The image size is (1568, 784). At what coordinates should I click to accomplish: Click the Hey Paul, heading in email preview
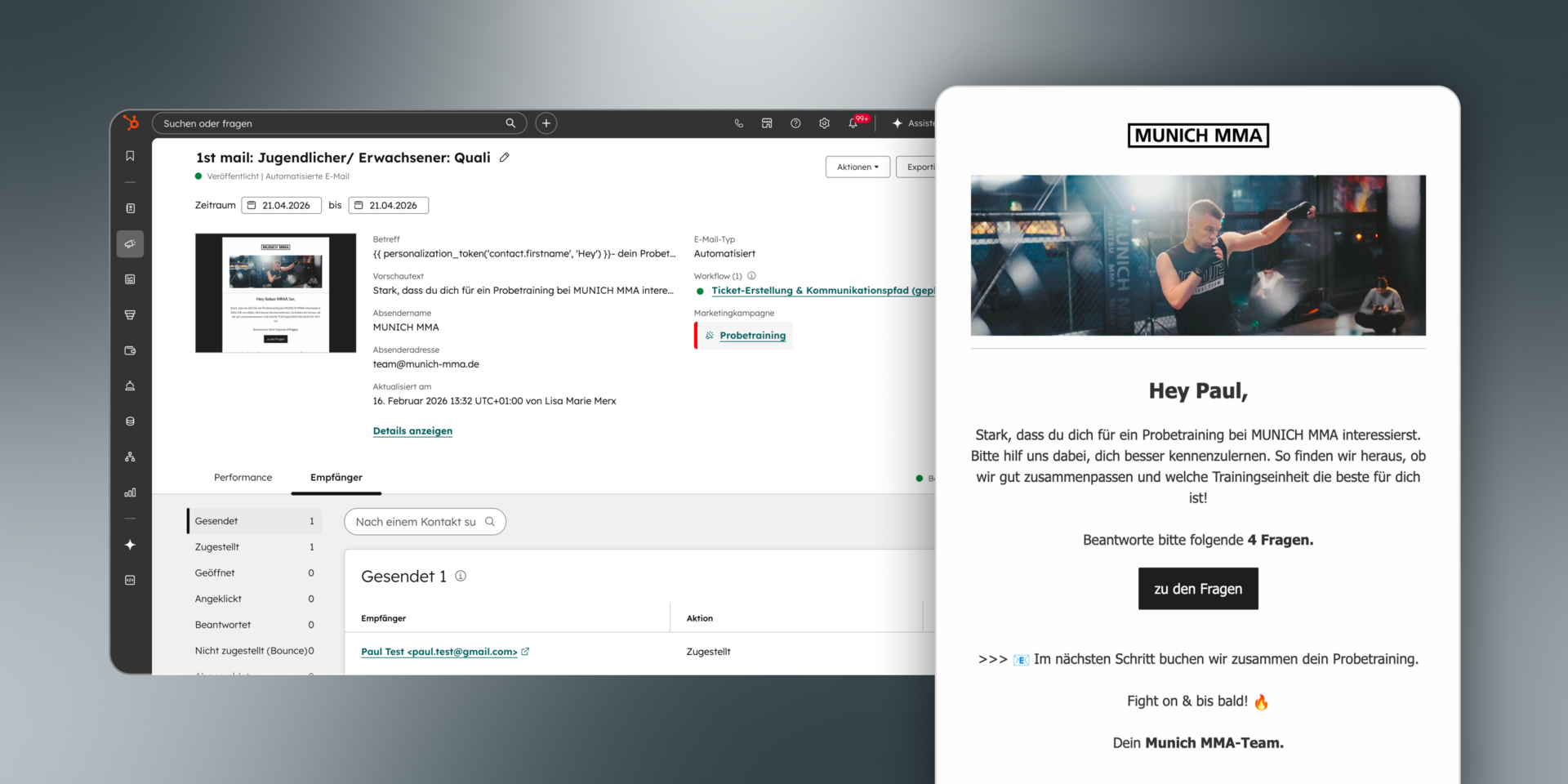tap(1198, 391)
